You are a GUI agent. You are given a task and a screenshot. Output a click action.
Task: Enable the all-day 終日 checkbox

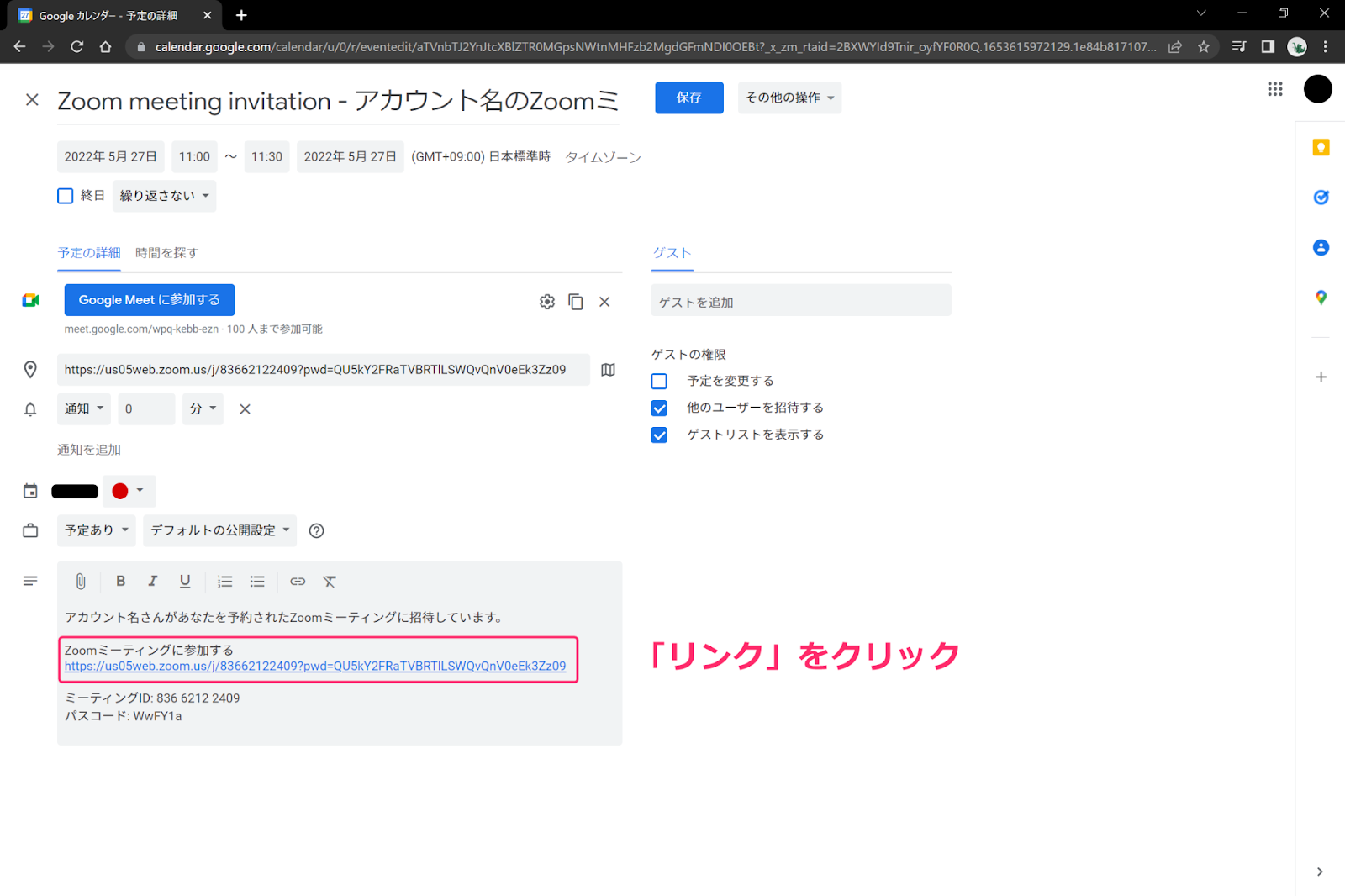tap(66, 196)
